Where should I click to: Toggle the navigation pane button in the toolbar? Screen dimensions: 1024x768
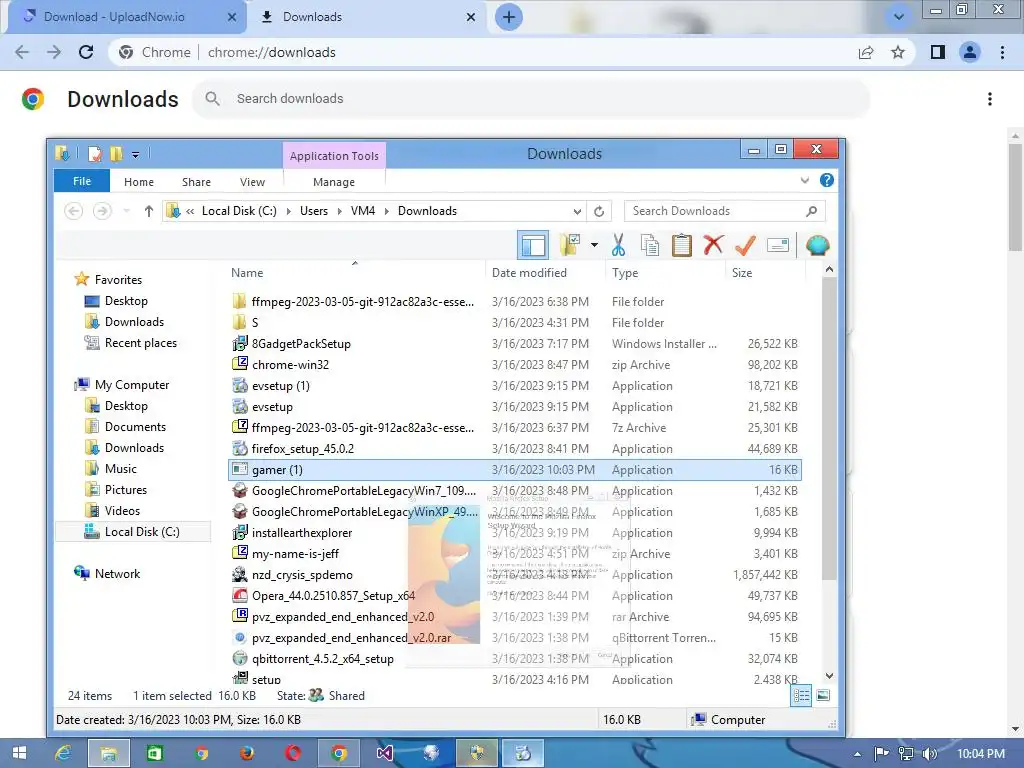click(533, 245)
